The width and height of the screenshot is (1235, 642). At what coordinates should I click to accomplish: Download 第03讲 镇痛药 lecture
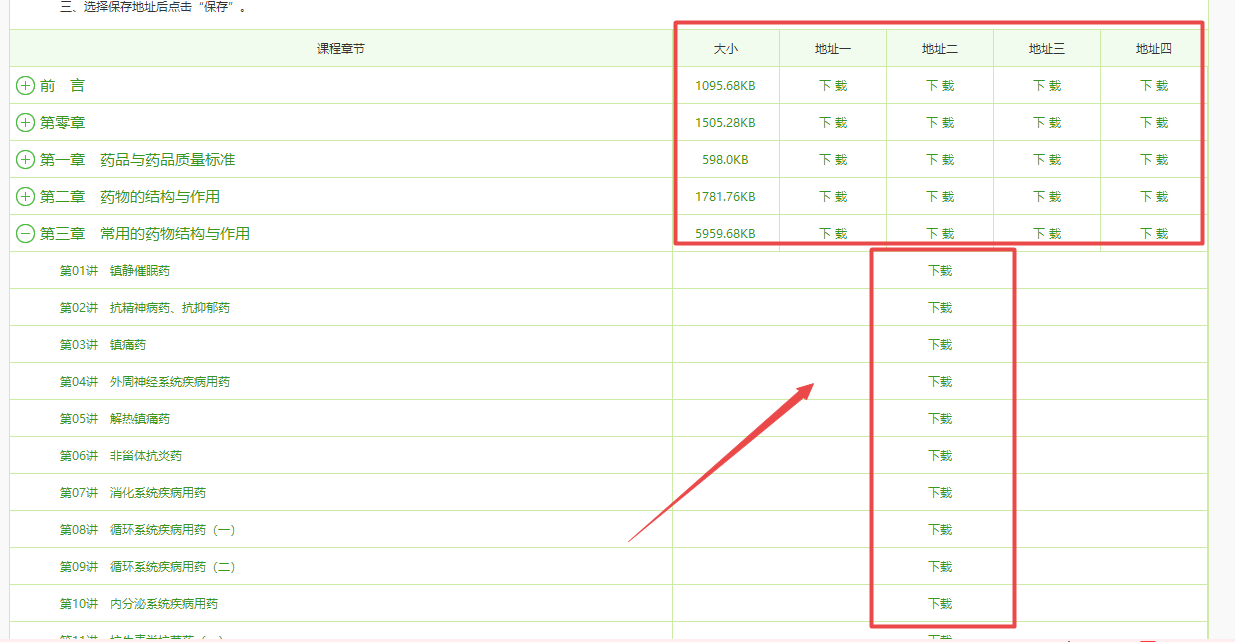[940, 345]
